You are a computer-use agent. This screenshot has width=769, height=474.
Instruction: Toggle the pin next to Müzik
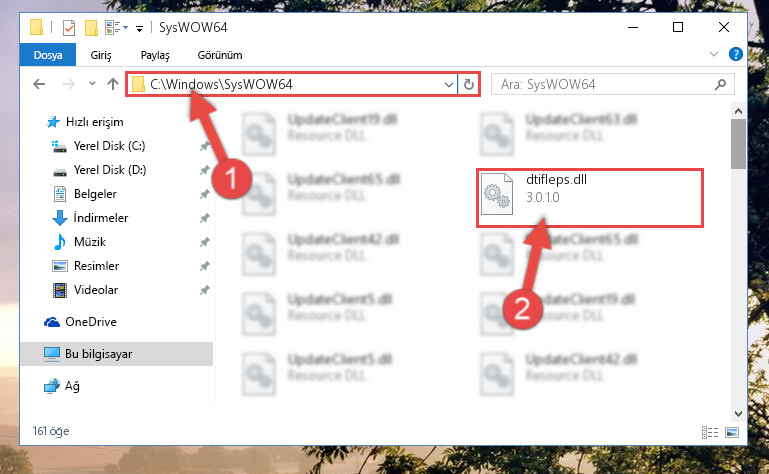click(x=205, y=242)
